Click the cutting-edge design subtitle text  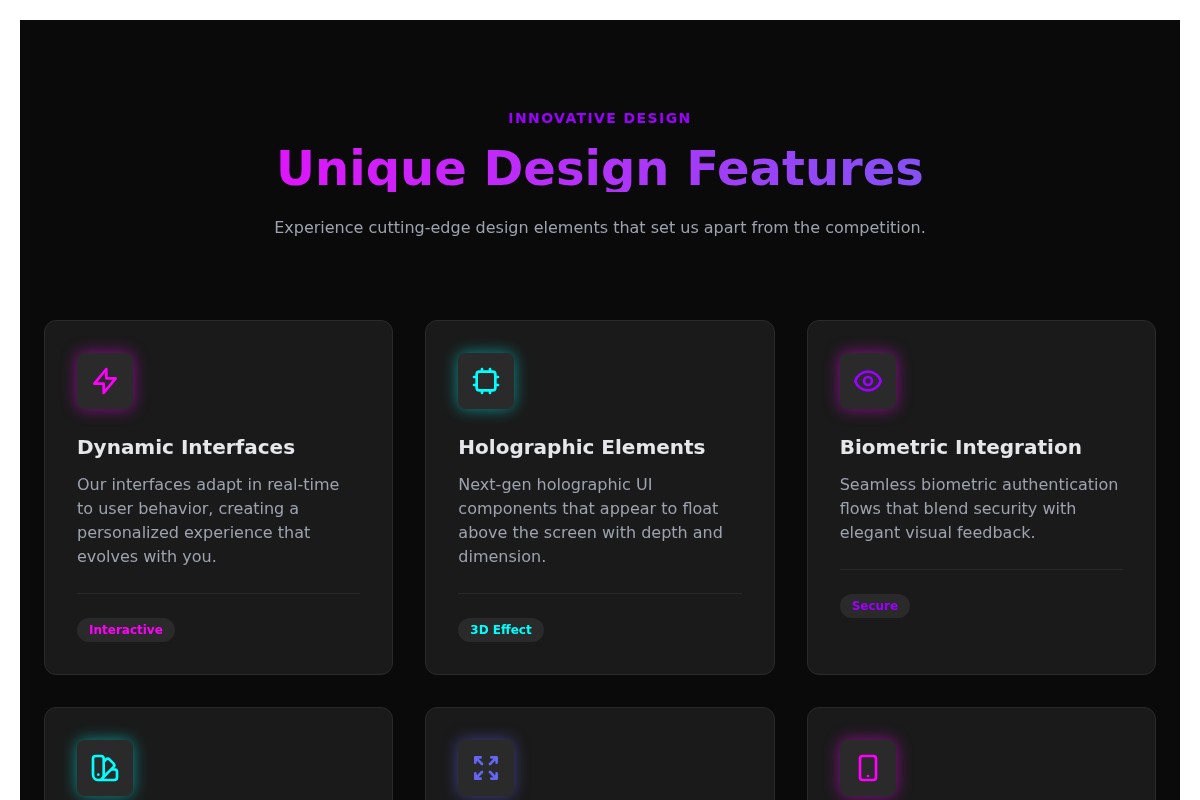(x=600, y=227)
